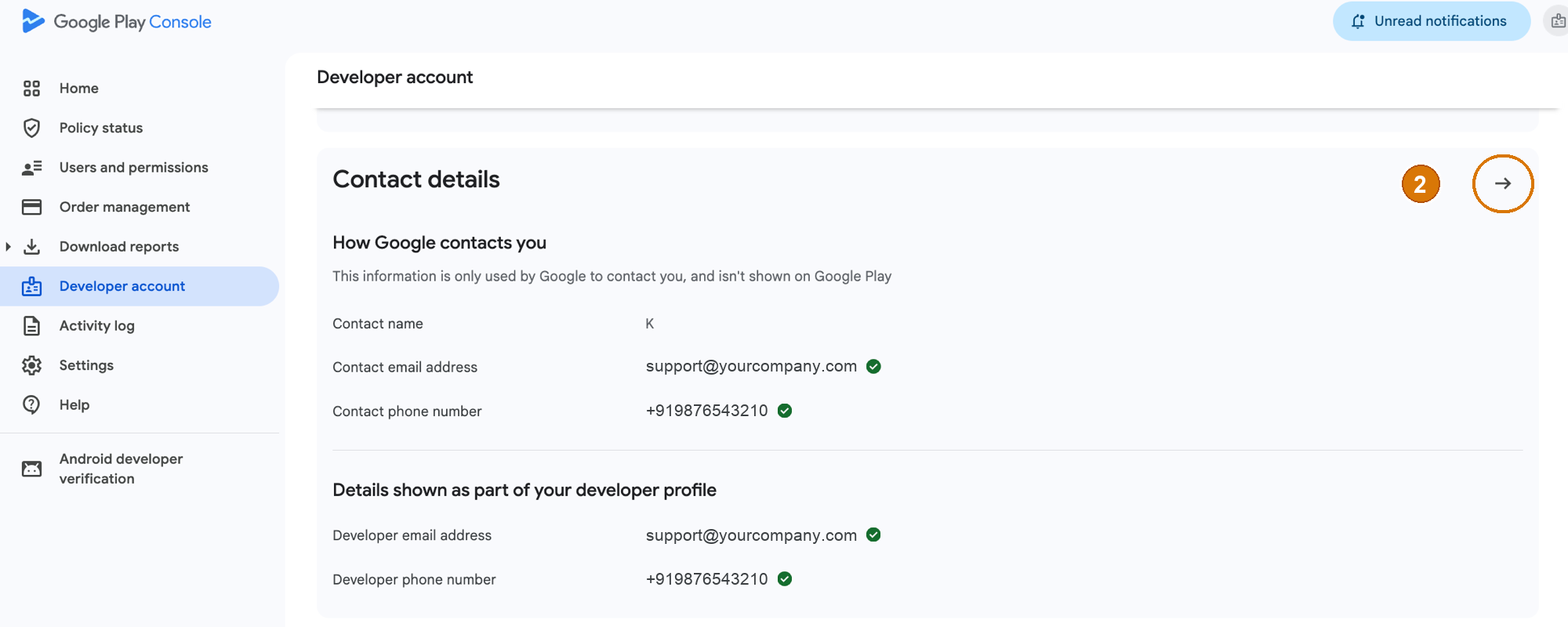This screenshot has height=627, width=1568.
Task: Open Android developer verification
Action: (140, 469)
